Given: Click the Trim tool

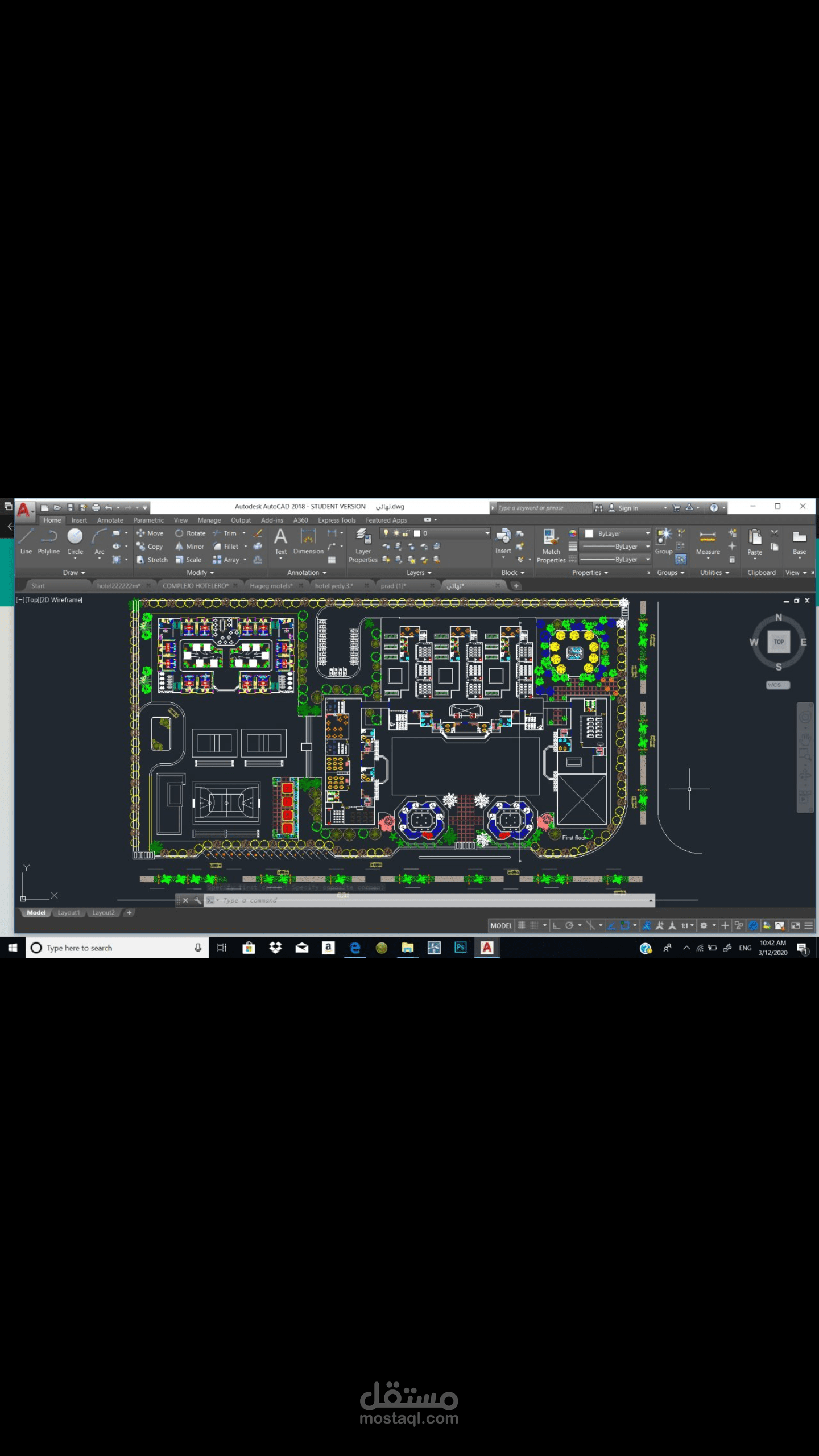Looking at the screenshot, I should tap(225, 533).
